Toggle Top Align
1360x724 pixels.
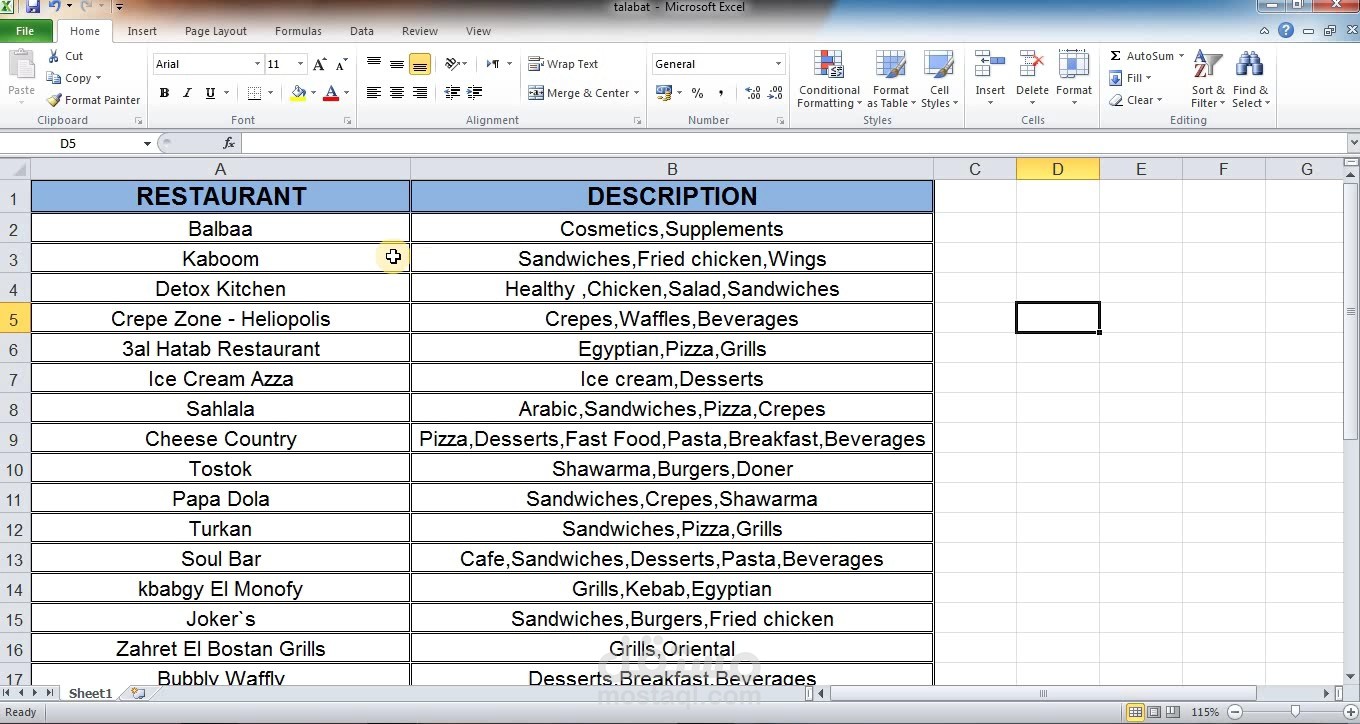click(374, 64)
